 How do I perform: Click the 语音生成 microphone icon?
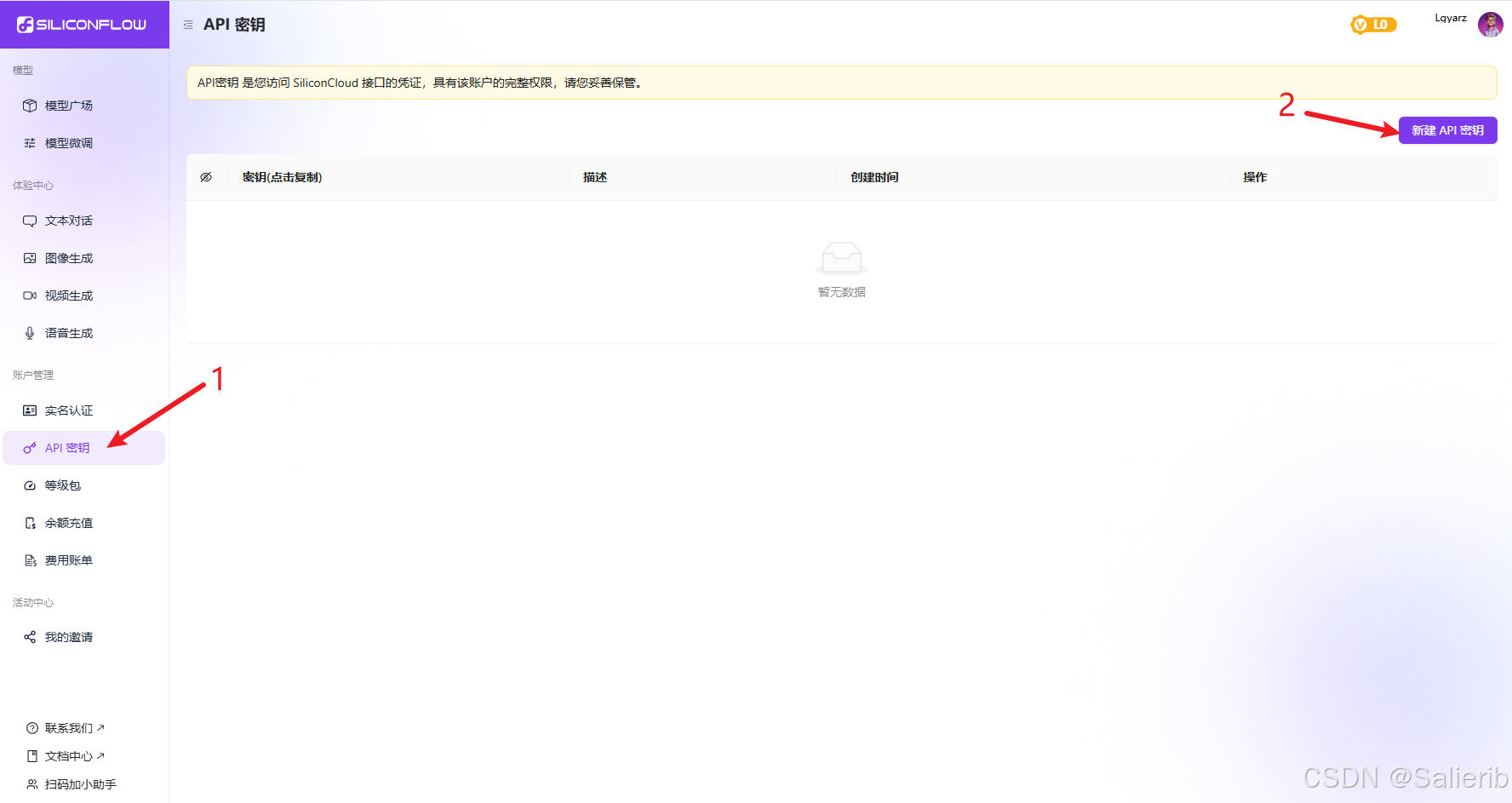pos(30,333)
